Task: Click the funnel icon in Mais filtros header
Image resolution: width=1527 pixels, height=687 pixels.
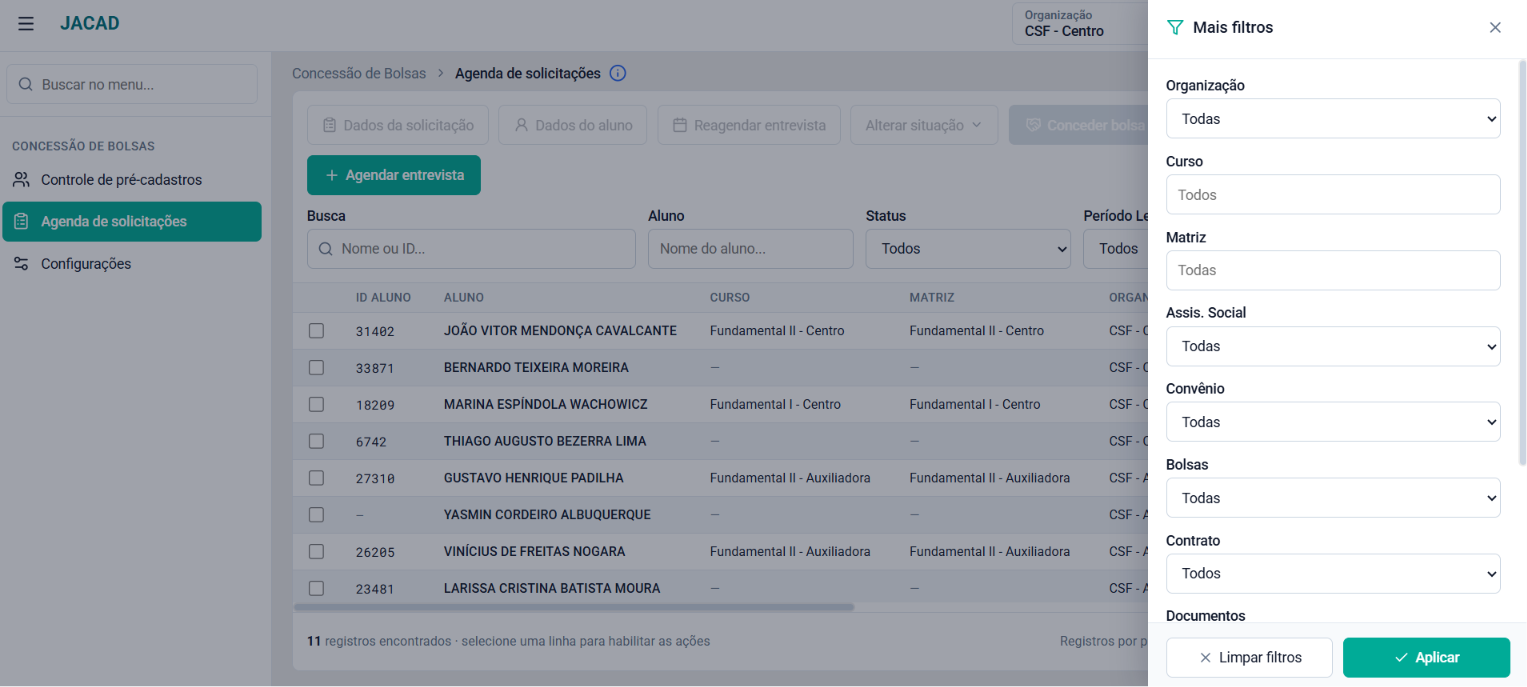Action: [1175, 28]
